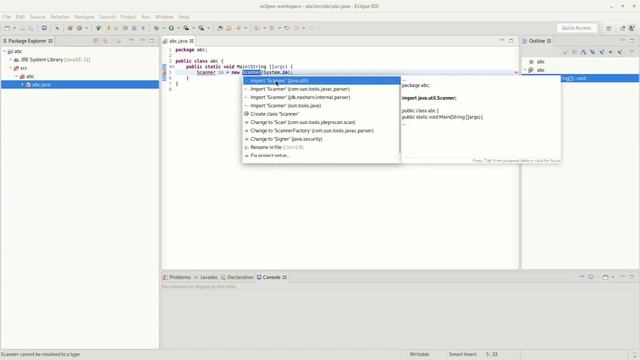Open the Package Explorer view menu
Screen dimensions: 640x360
tap(131, 41)
